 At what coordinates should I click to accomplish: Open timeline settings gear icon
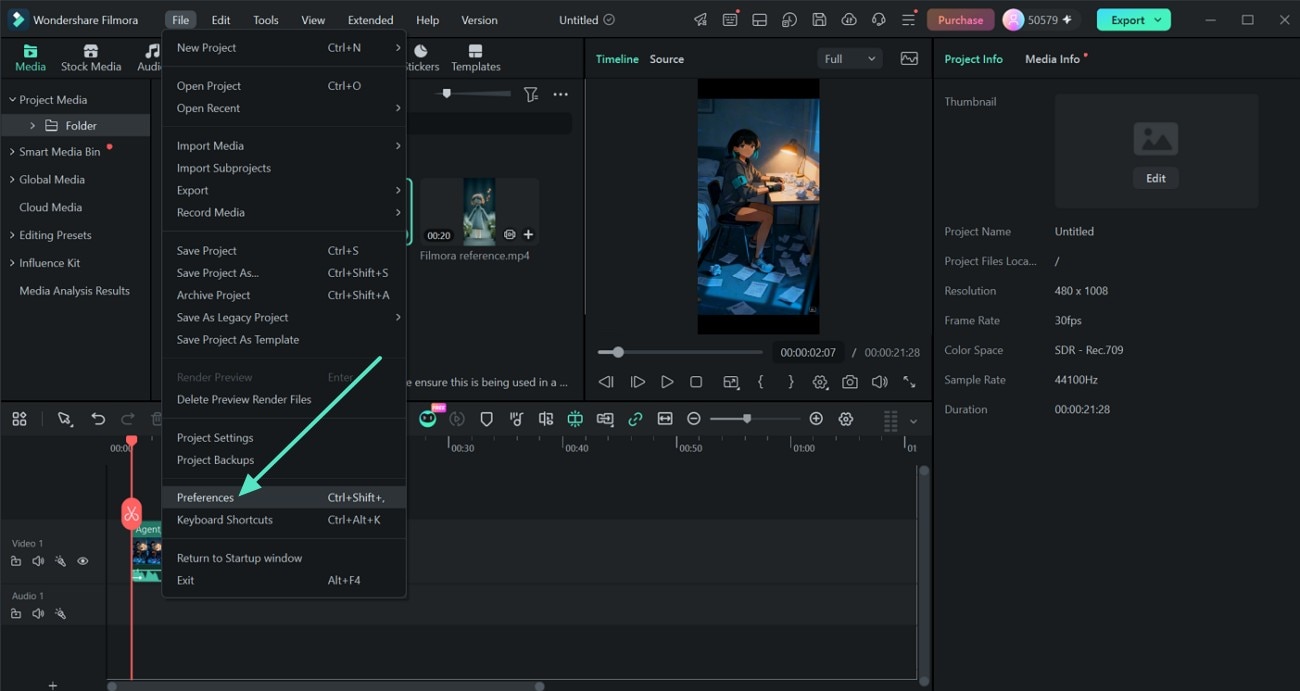[846, 419]
